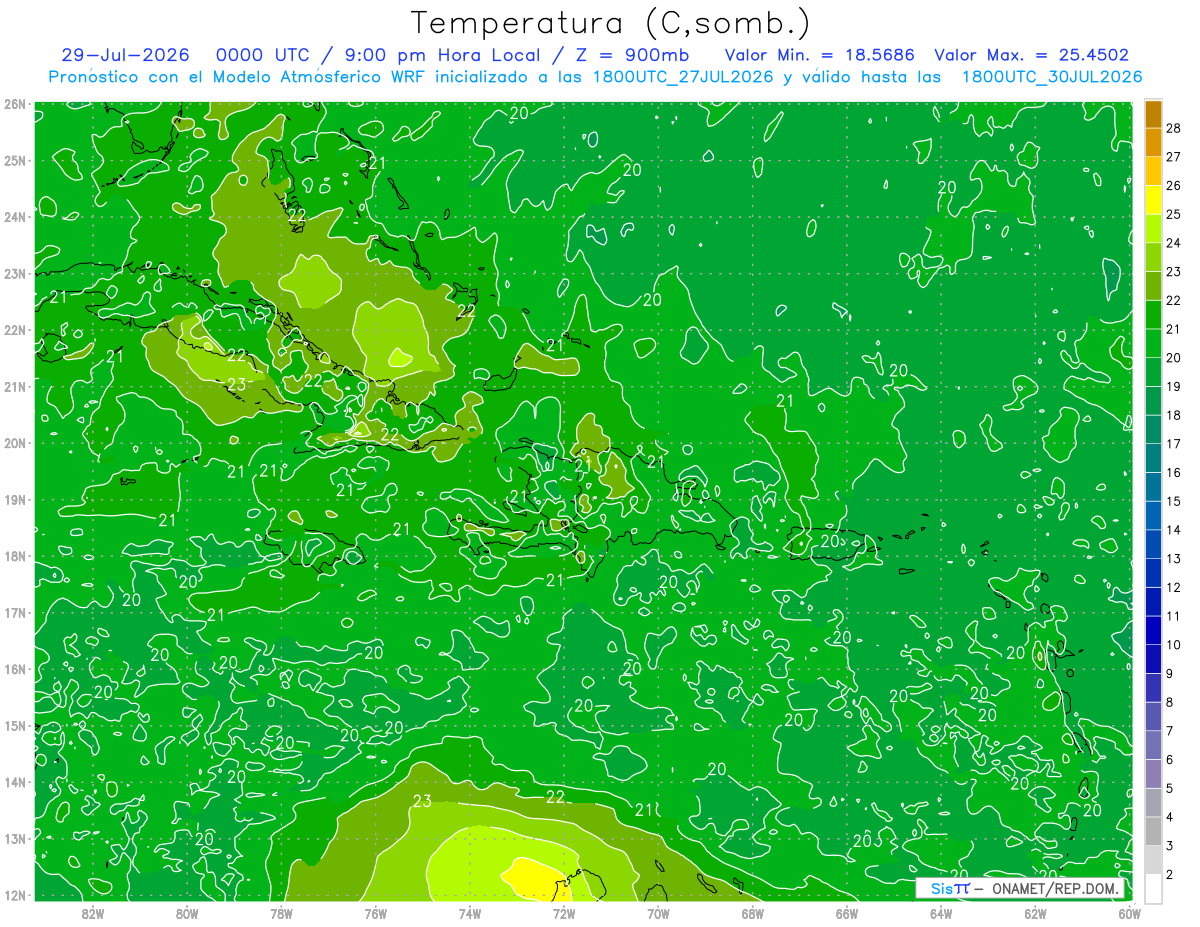Image resolution: width=1200 pixels, height=927 pixels.
Task: Click the "17N" latitude axis label
Action: click(x=15, y=612)
